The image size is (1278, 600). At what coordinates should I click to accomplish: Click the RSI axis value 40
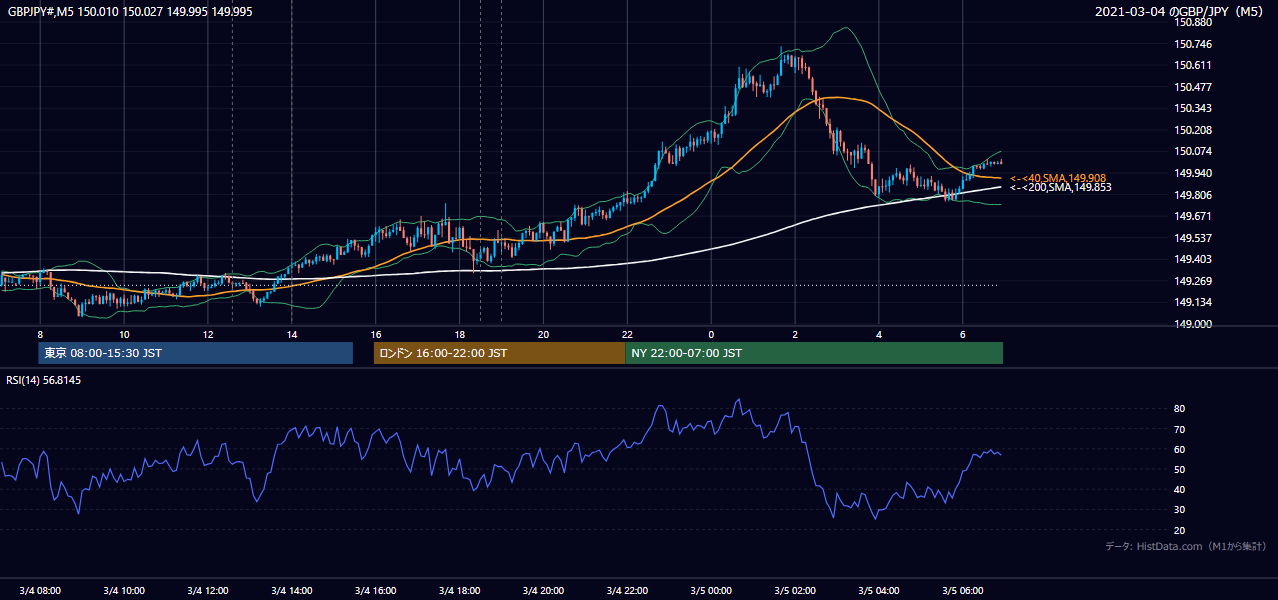point(1180,489)
